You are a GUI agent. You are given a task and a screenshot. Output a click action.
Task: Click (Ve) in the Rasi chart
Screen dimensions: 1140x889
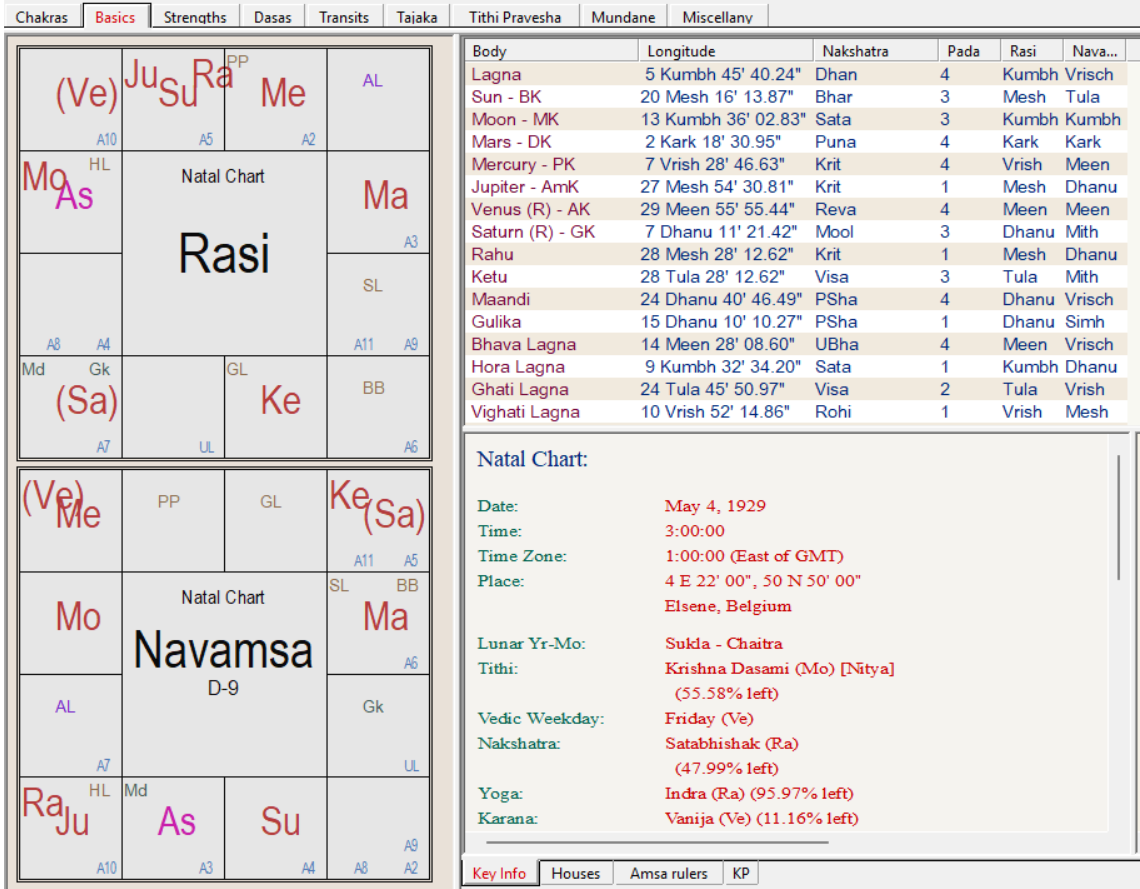[x=87, y=94]
